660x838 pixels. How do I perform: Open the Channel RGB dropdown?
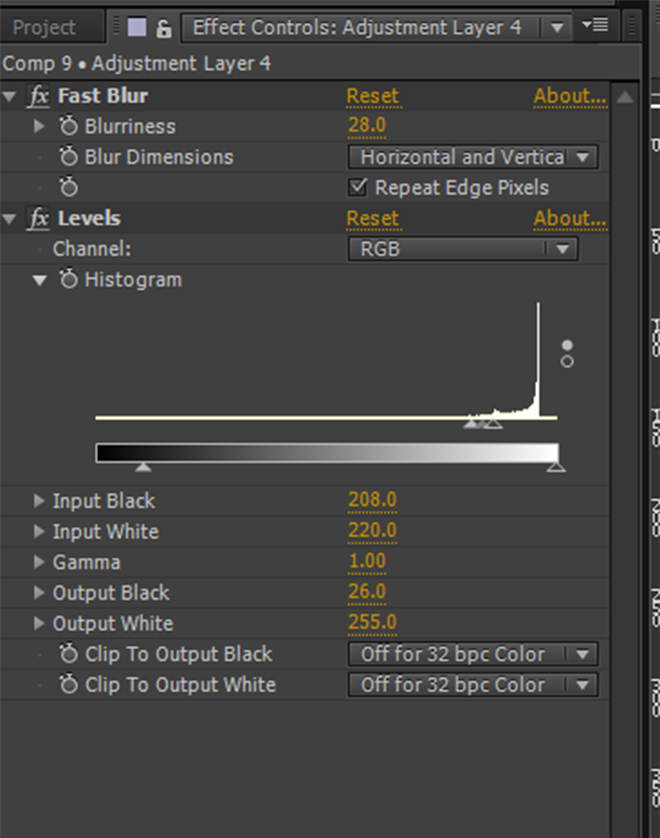463,249
